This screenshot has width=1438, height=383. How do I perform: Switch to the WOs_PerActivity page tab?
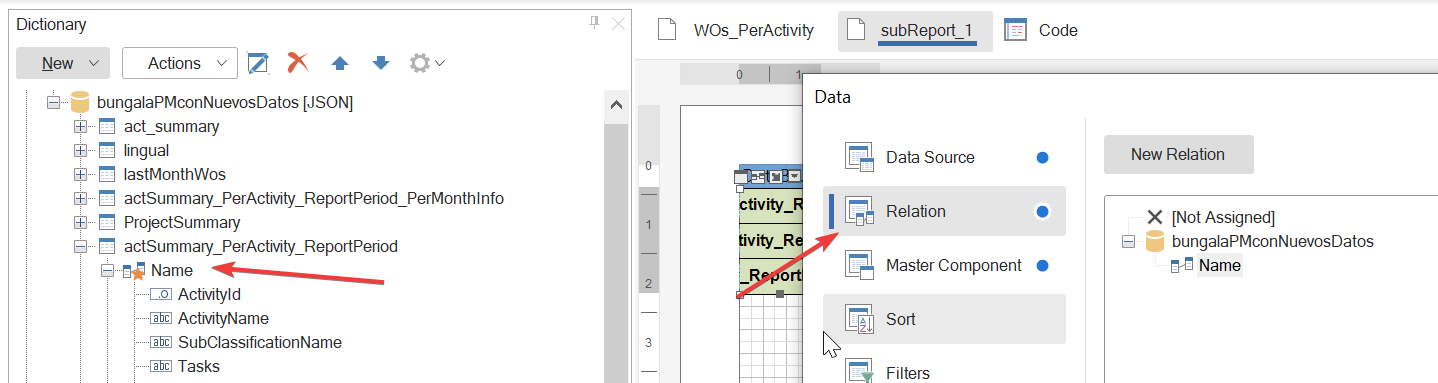[754, 30]
